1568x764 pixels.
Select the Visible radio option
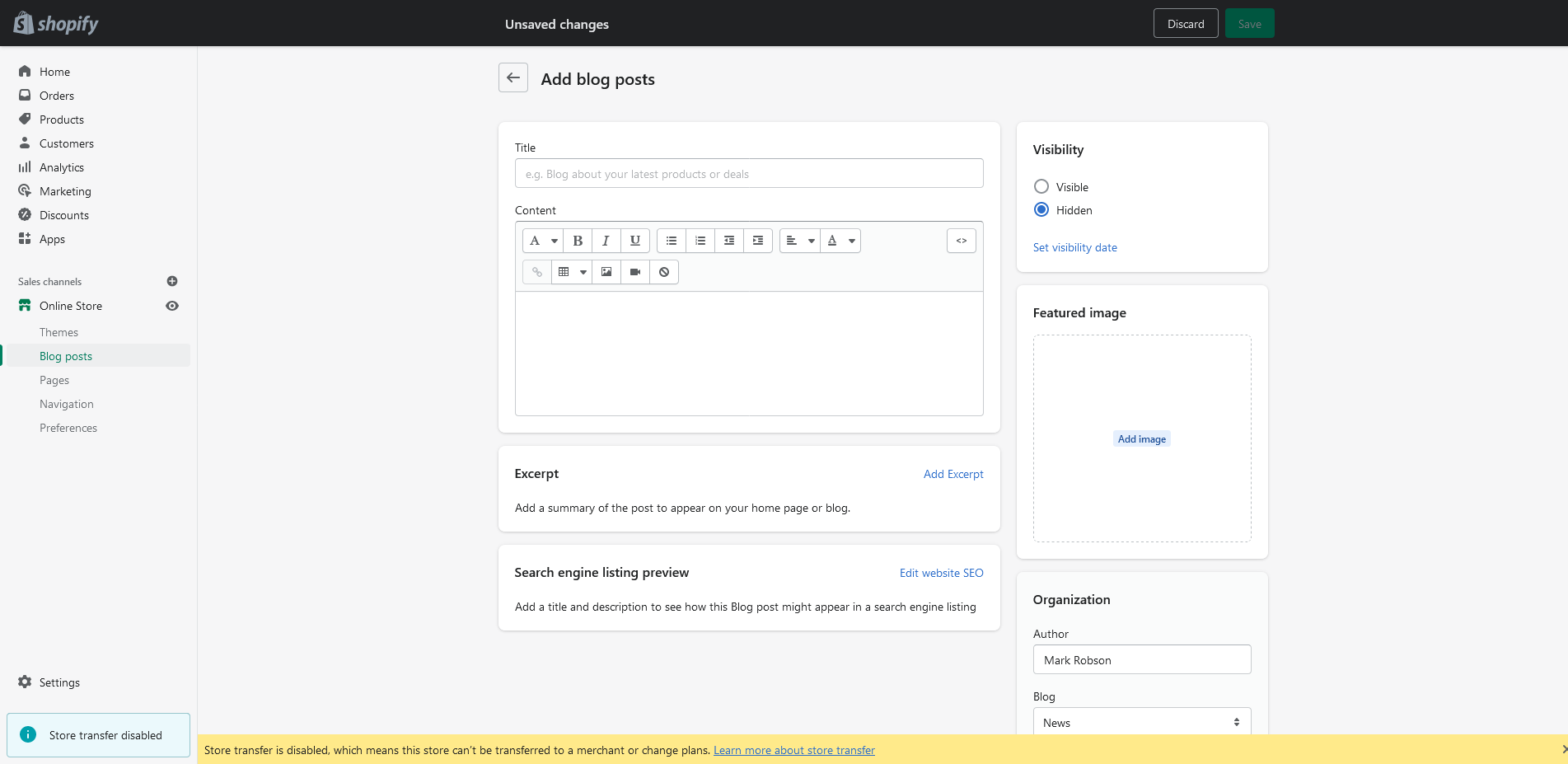pyautogui.click(x=1041, y=187)
